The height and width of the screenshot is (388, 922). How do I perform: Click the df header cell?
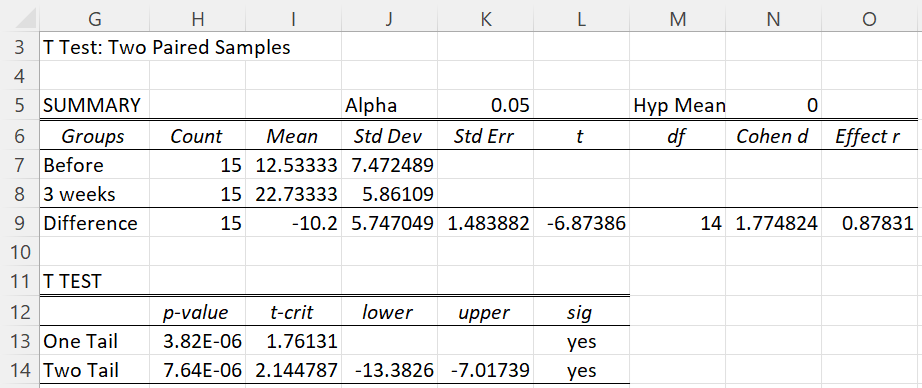click(677, 136)
